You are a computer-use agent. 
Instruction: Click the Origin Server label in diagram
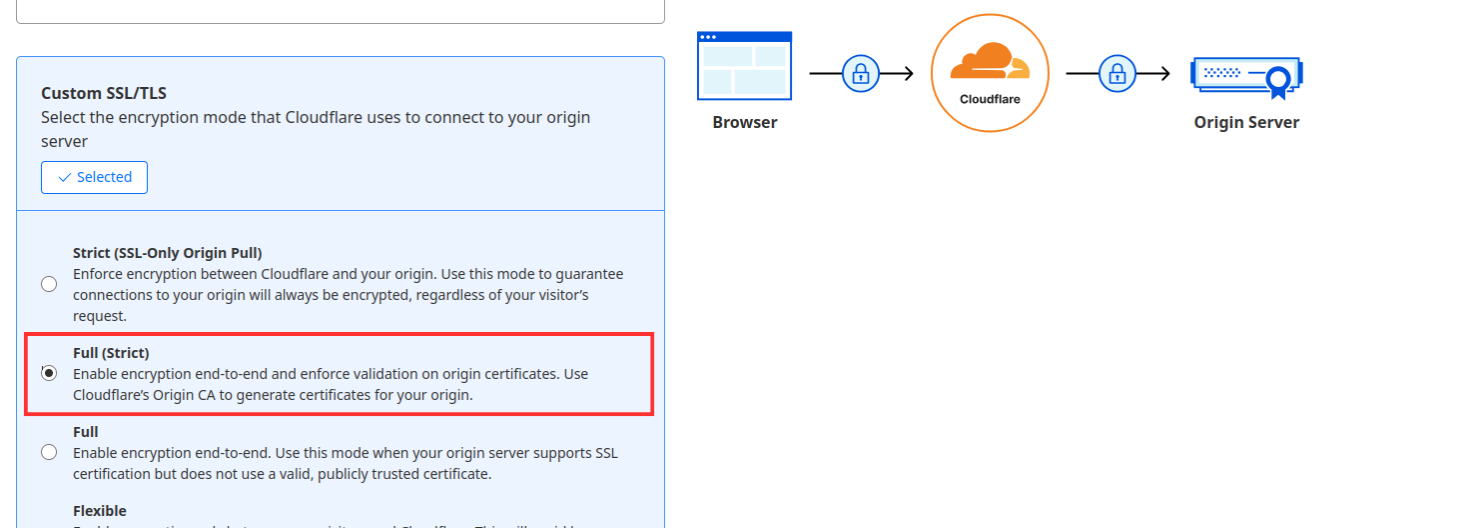pos(1247,122)
